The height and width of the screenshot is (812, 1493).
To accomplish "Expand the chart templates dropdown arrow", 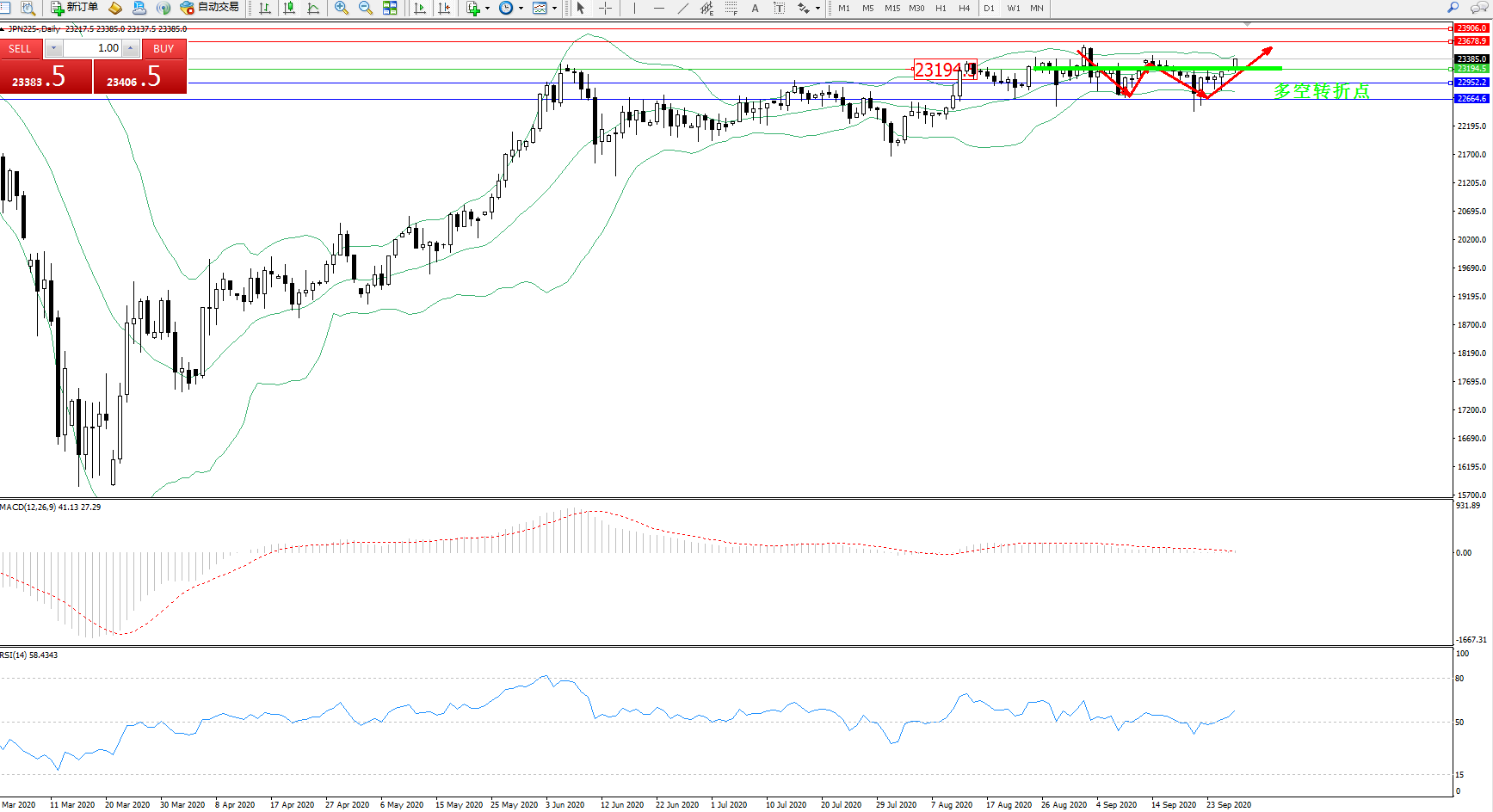I will click(x=554, y=8).
